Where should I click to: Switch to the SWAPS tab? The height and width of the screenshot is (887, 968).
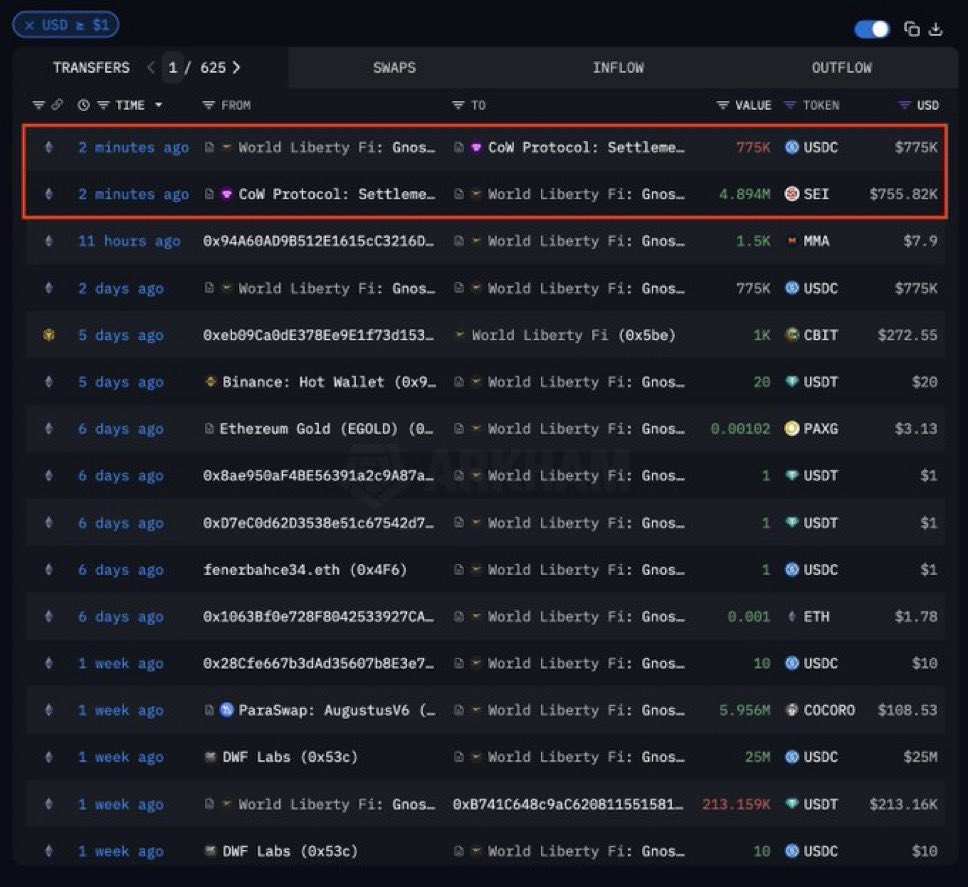[x=394, y=67]
